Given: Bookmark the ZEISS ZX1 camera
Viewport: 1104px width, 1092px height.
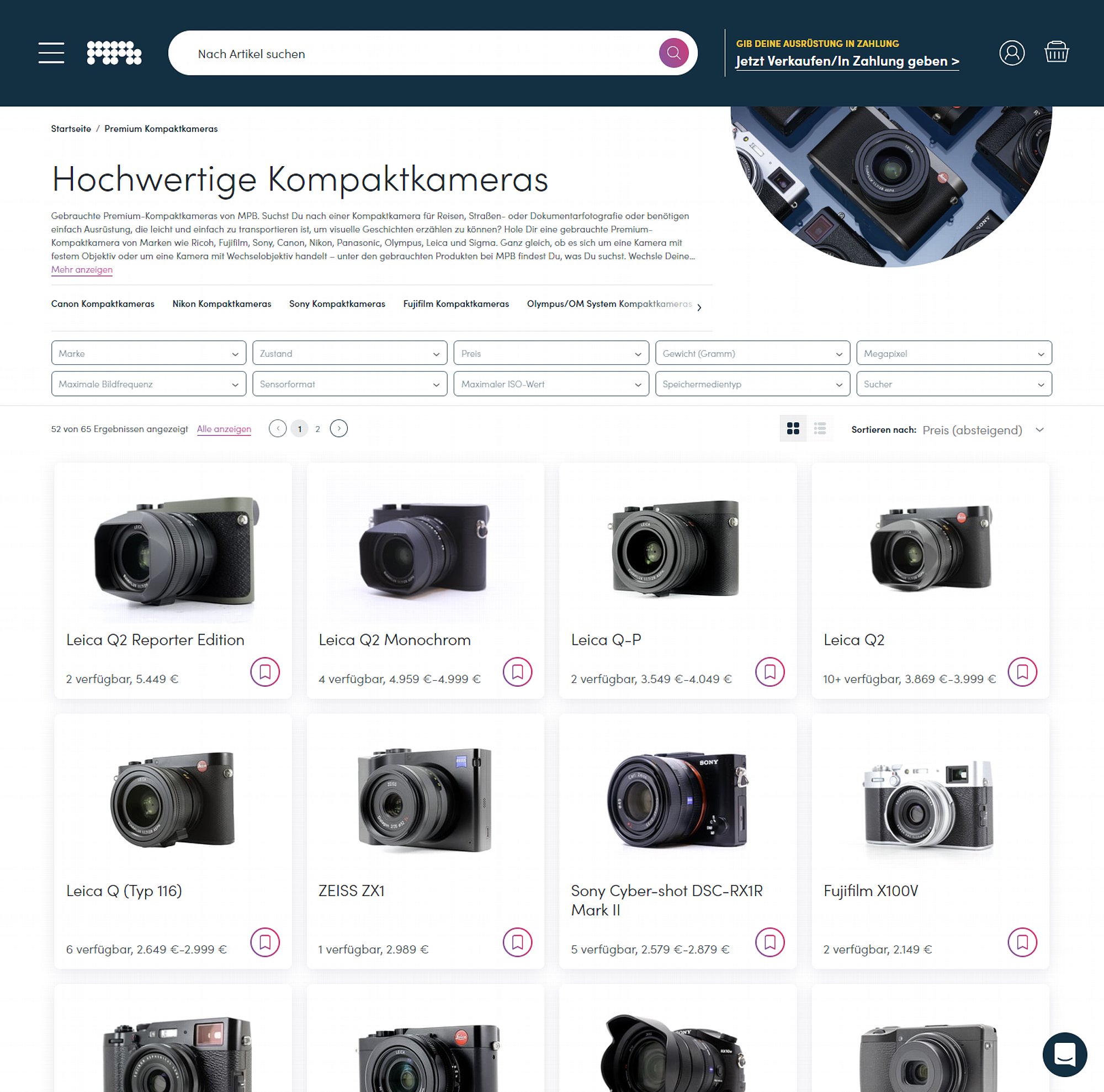Looking at the screenshot, I should [x=517, y=941].
